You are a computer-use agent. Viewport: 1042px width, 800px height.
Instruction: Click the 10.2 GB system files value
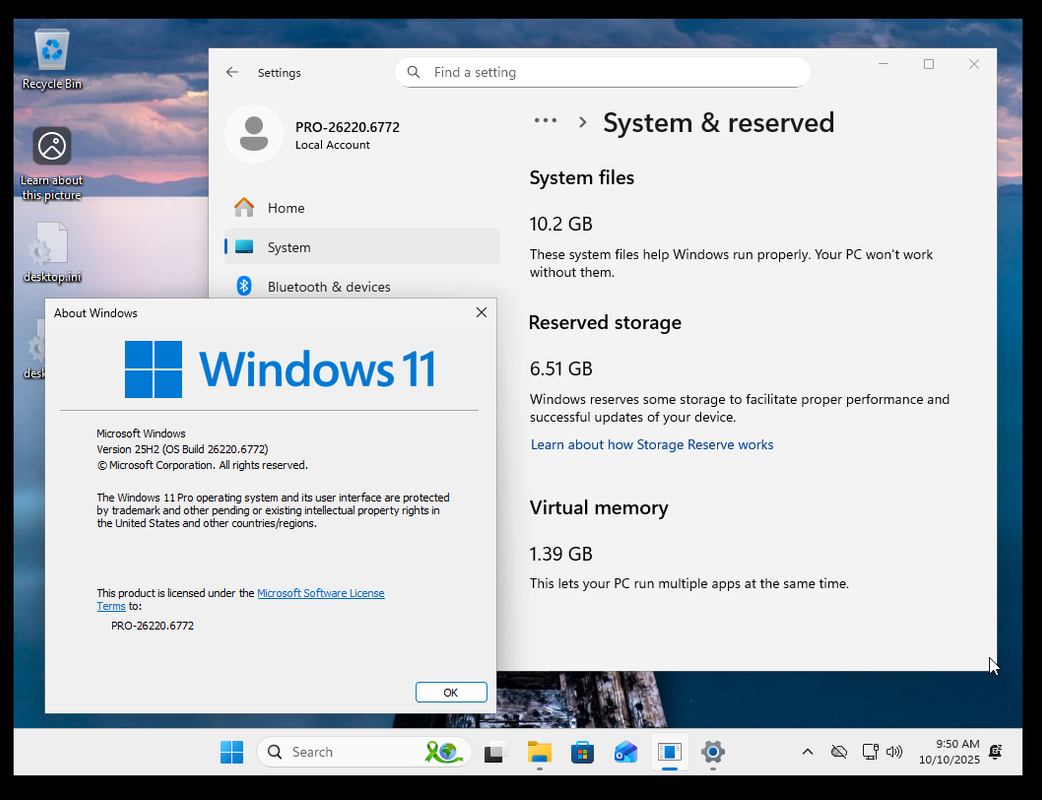click(561, 224)
